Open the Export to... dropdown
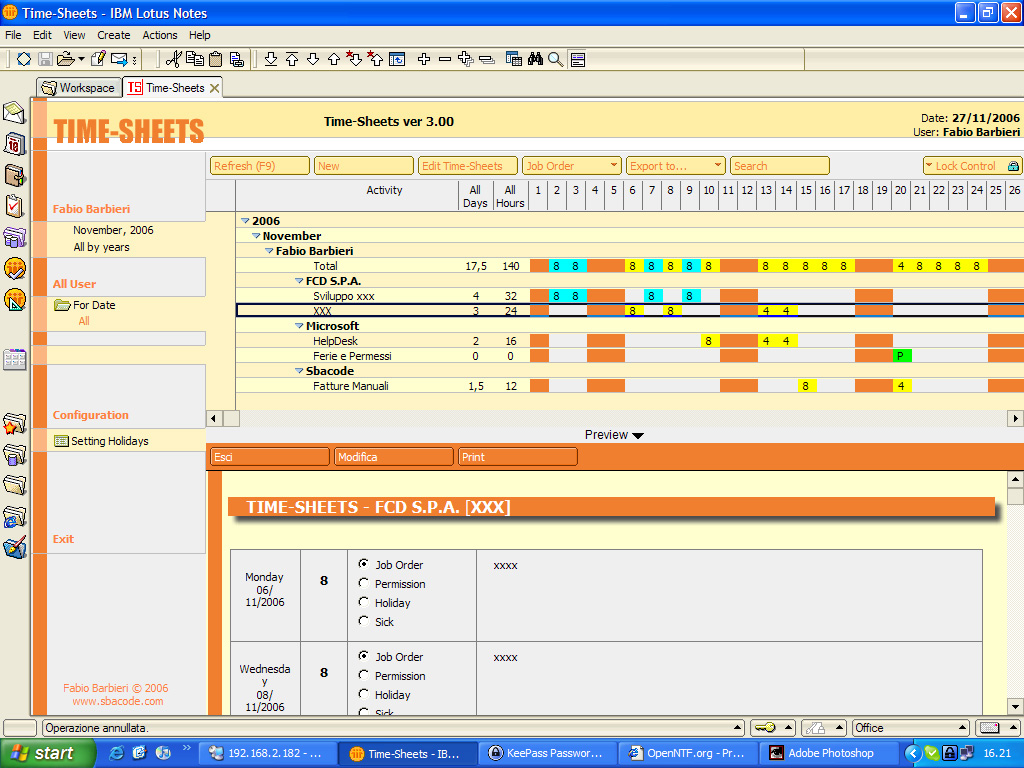This screenshot has height=768, width=1024. click(675, 166)
